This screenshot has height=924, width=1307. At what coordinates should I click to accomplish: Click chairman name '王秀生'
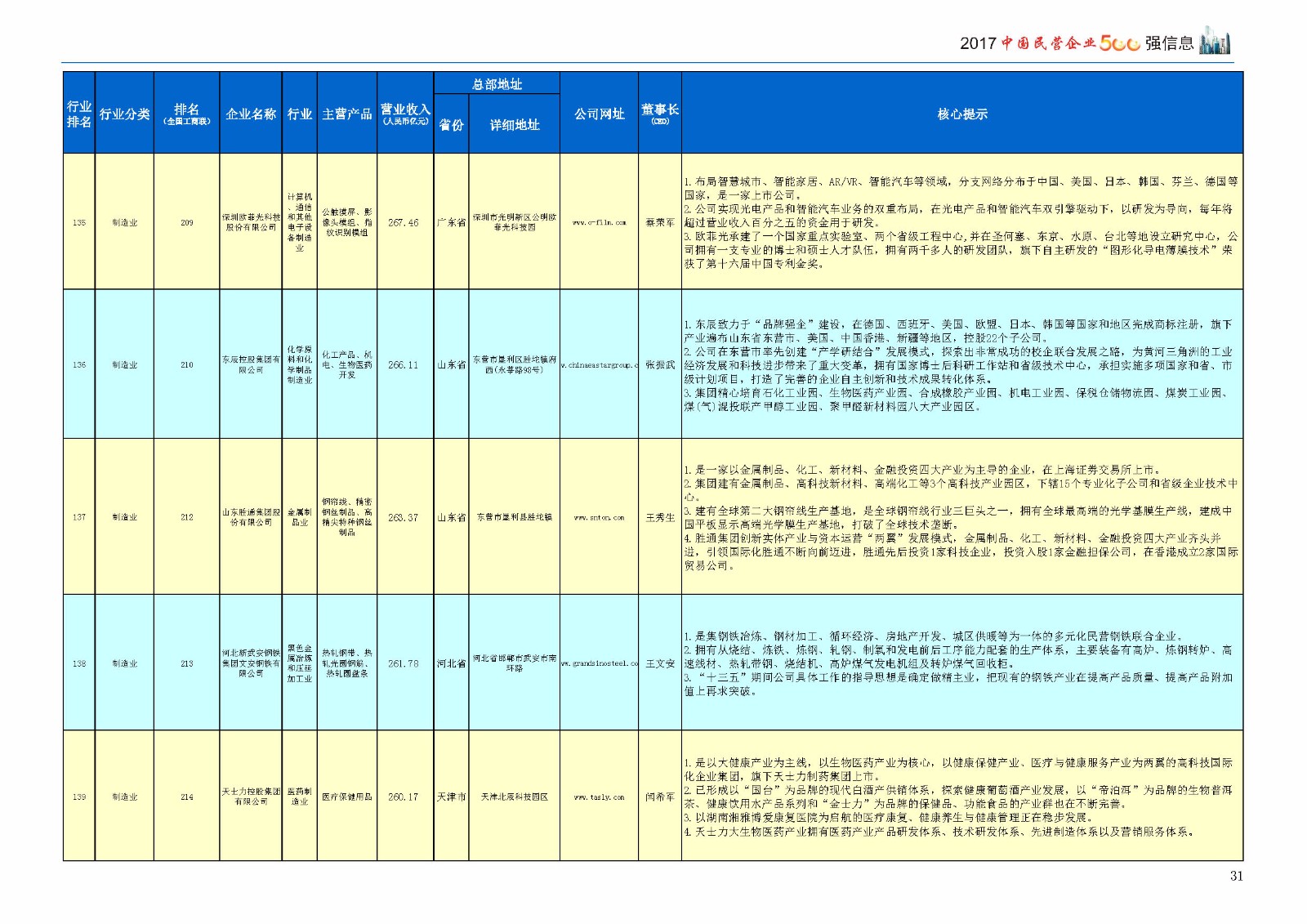[x=660, y=517]
